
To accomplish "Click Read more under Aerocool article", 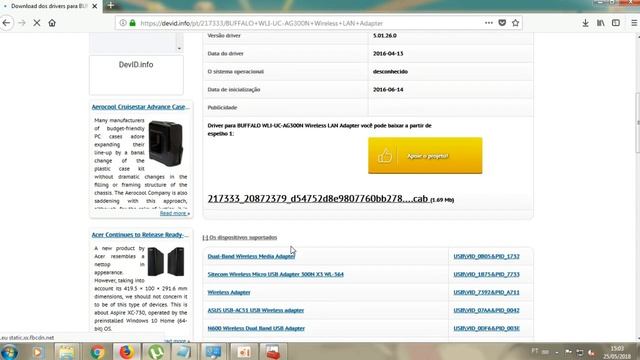I will 175,213.
